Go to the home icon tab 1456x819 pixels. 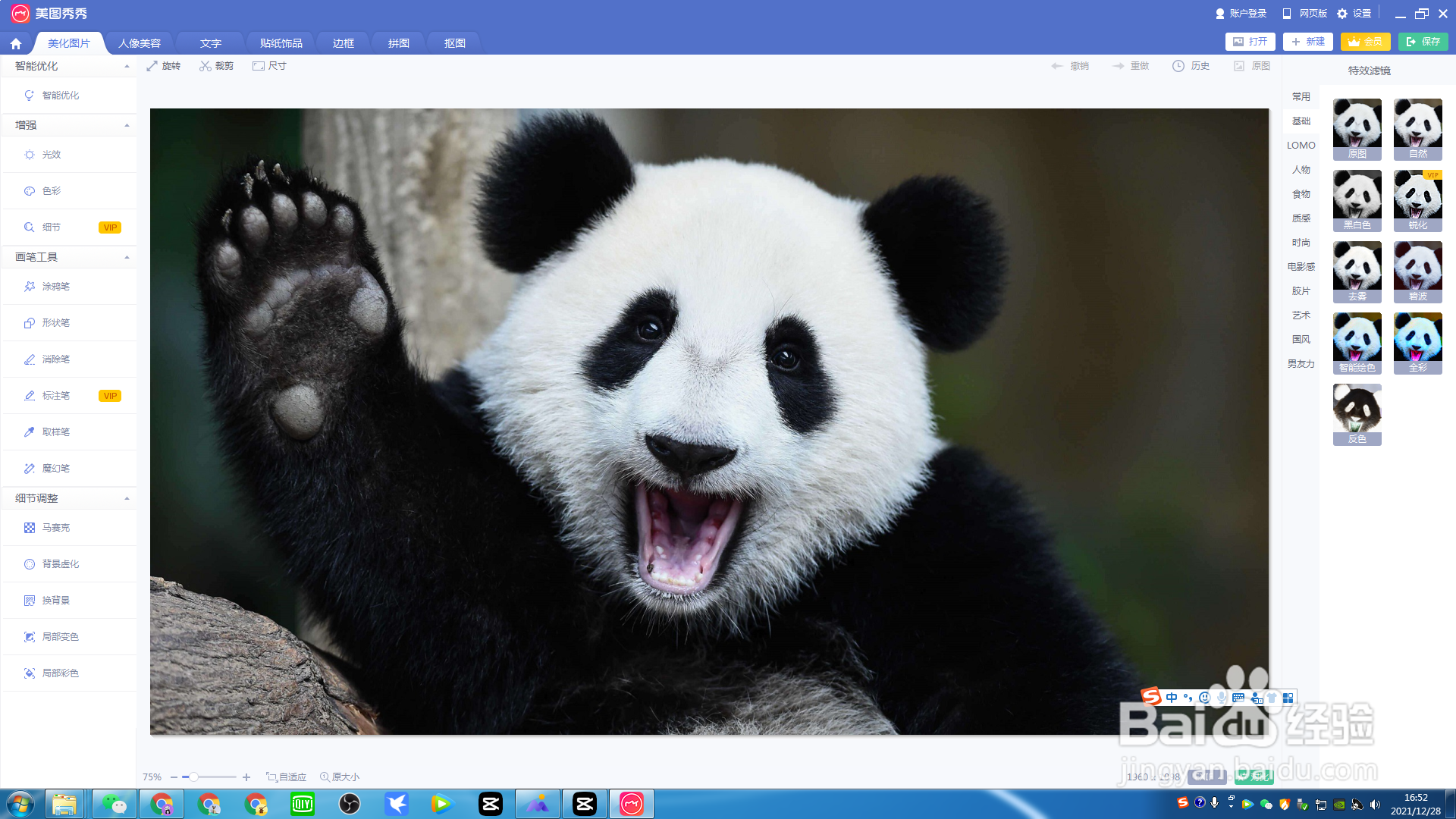[16, 43]
